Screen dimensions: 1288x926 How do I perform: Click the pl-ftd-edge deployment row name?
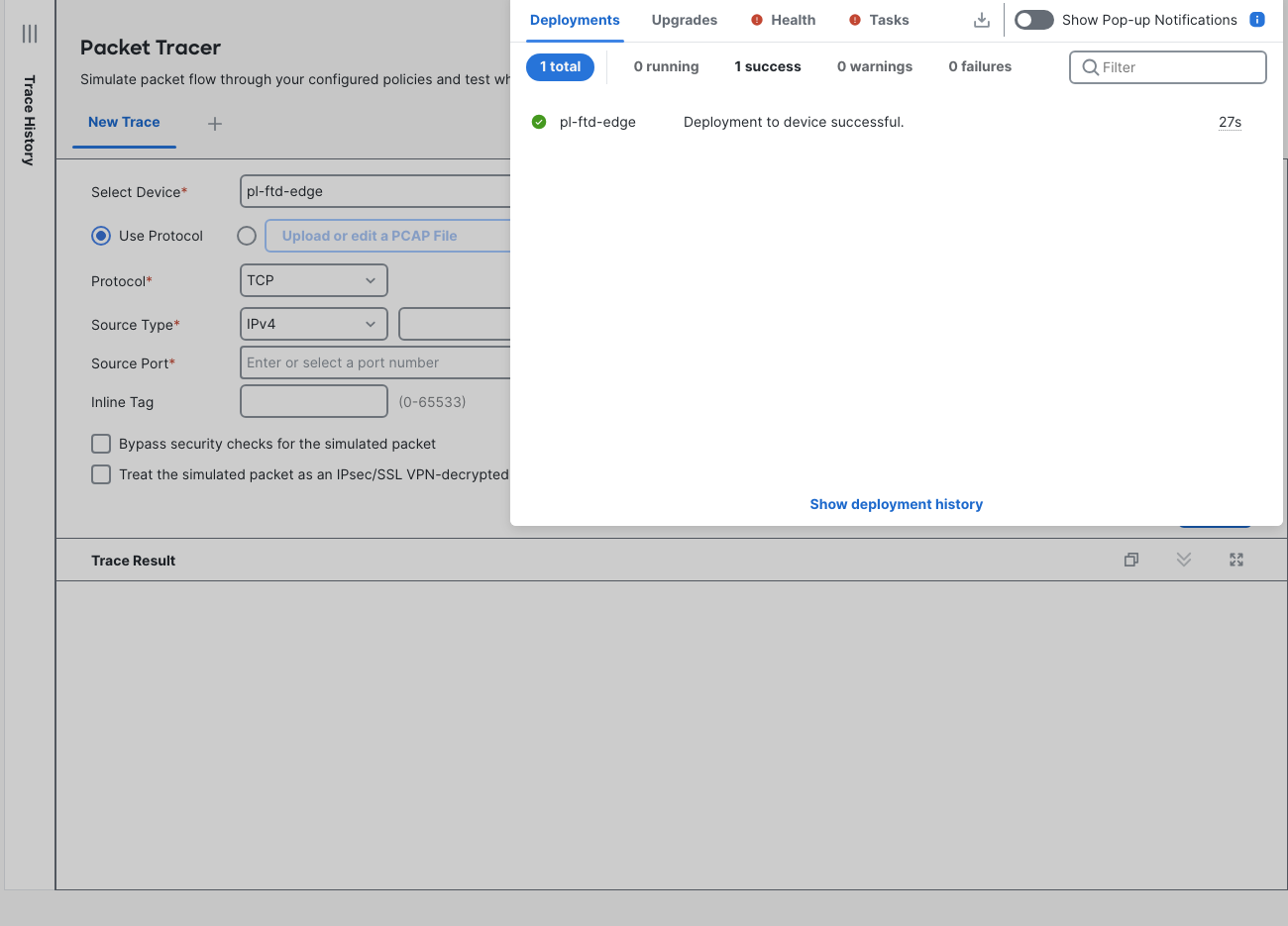coord(597,122)
